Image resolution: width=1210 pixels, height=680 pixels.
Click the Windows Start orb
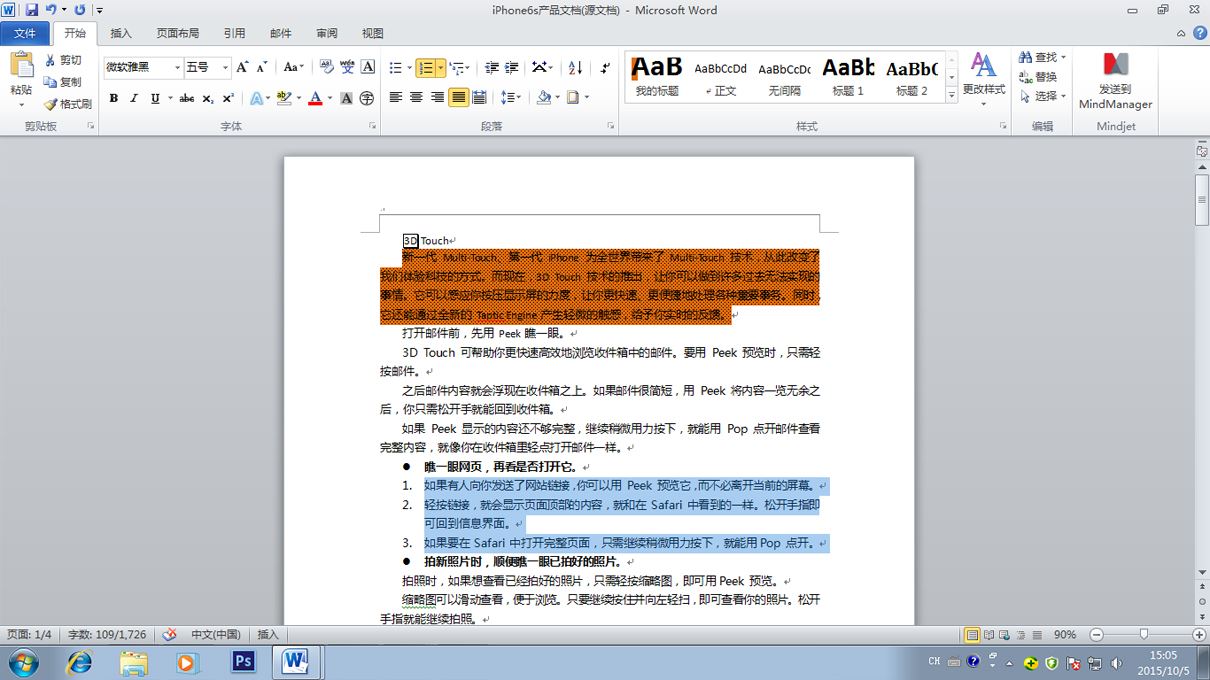[x=23, y=661]
